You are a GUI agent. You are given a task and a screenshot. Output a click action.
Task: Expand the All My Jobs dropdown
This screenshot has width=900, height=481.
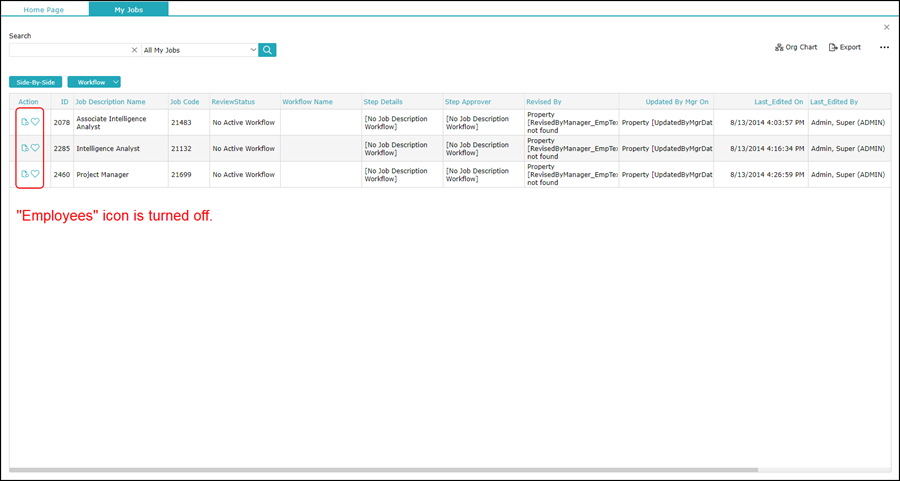click(x=253, y=50)
